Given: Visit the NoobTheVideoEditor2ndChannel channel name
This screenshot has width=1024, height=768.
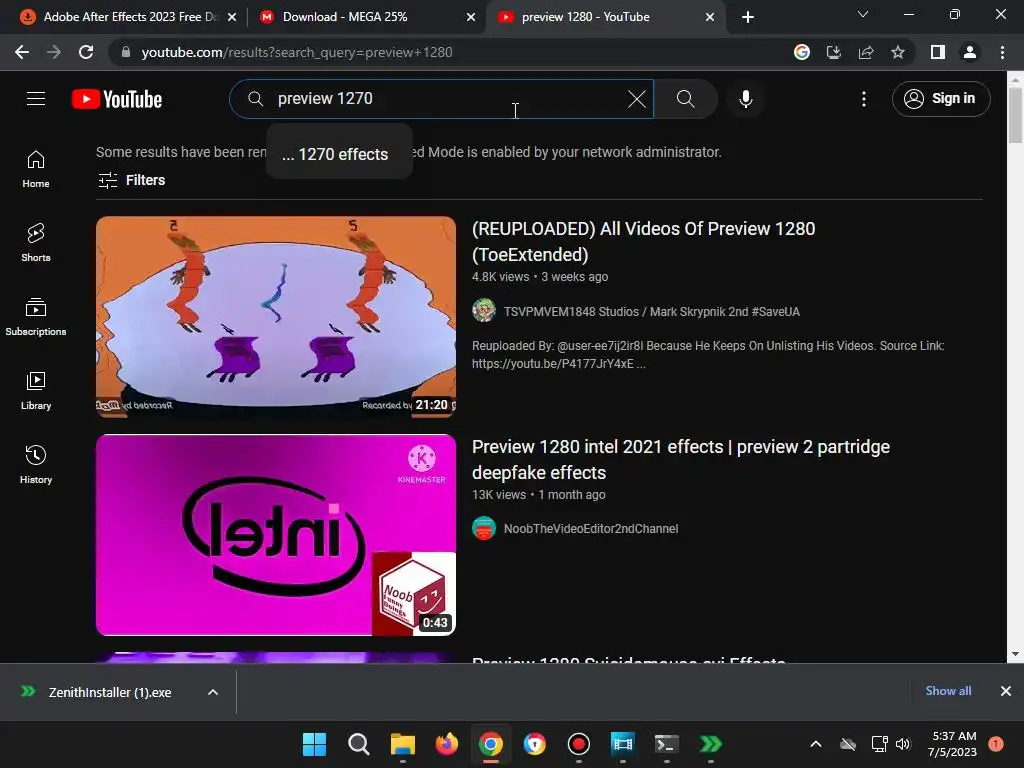Looking at the screenshot, I should [x=590, y=528].
